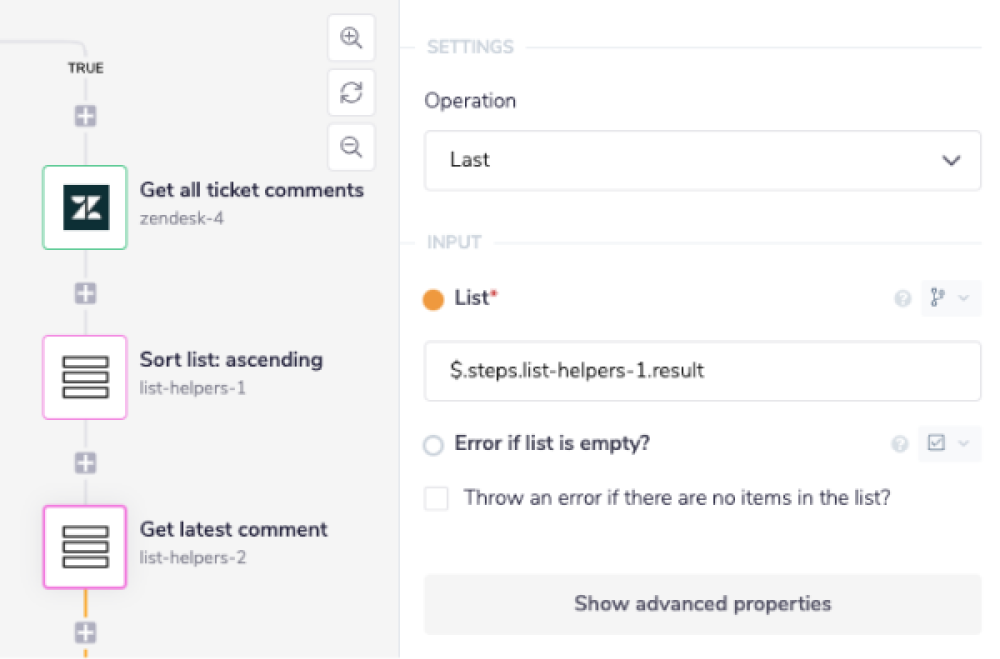Image resolution: width=1000 pixels, height=659 pixels.
Task: Click the orange required indicator next to List
Action: point(434,298)
